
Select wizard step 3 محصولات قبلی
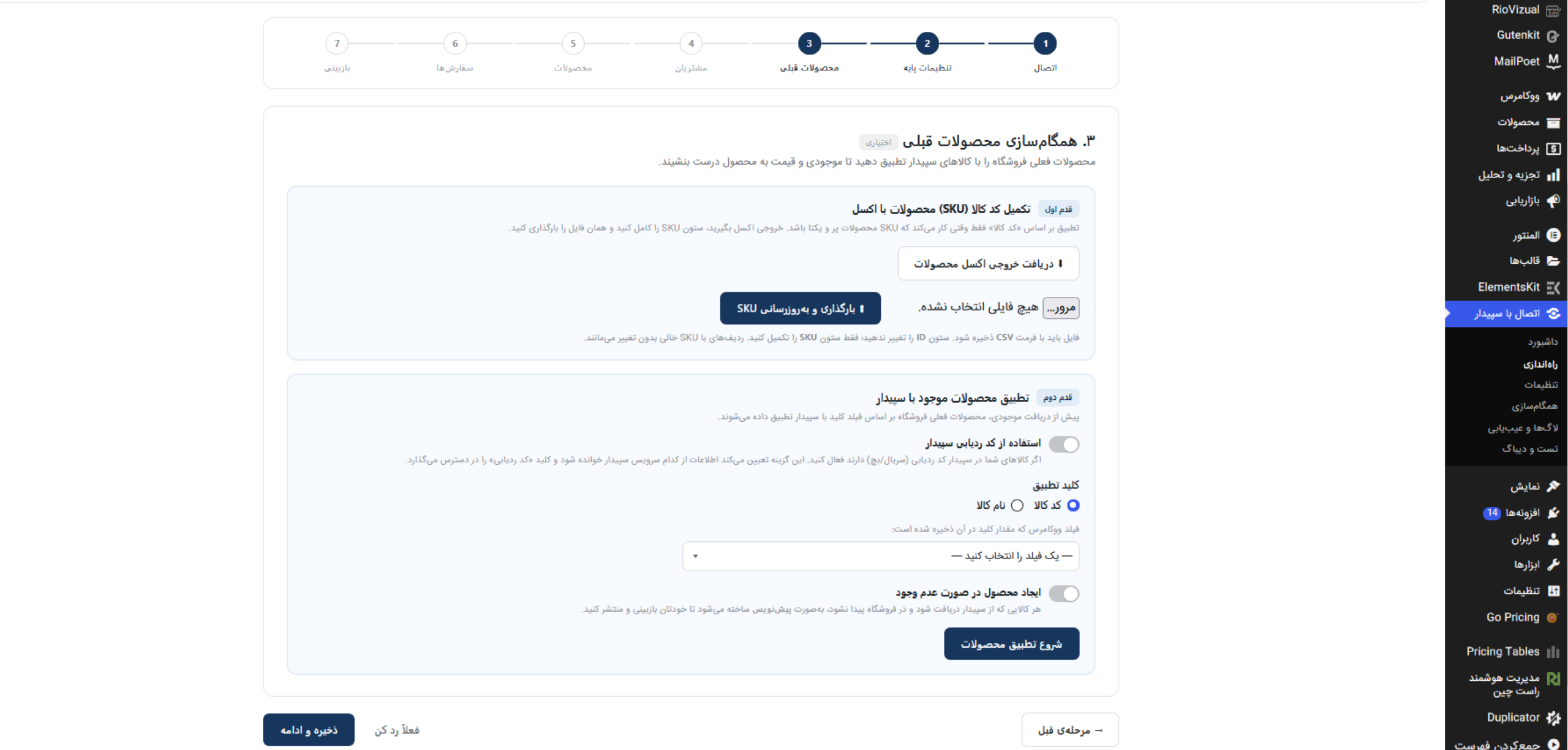coord(809,44)
